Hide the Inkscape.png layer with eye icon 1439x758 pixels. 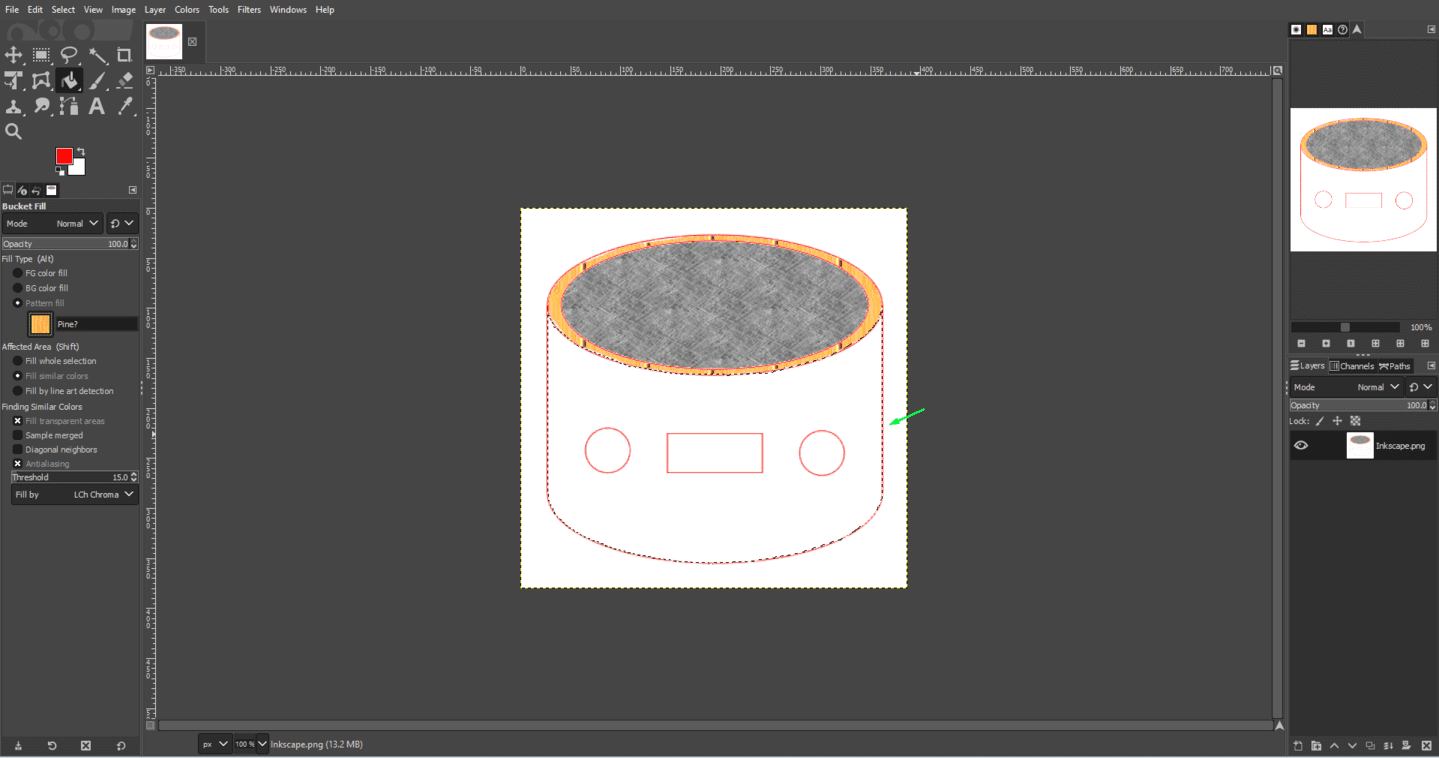tap(1301, 446)
